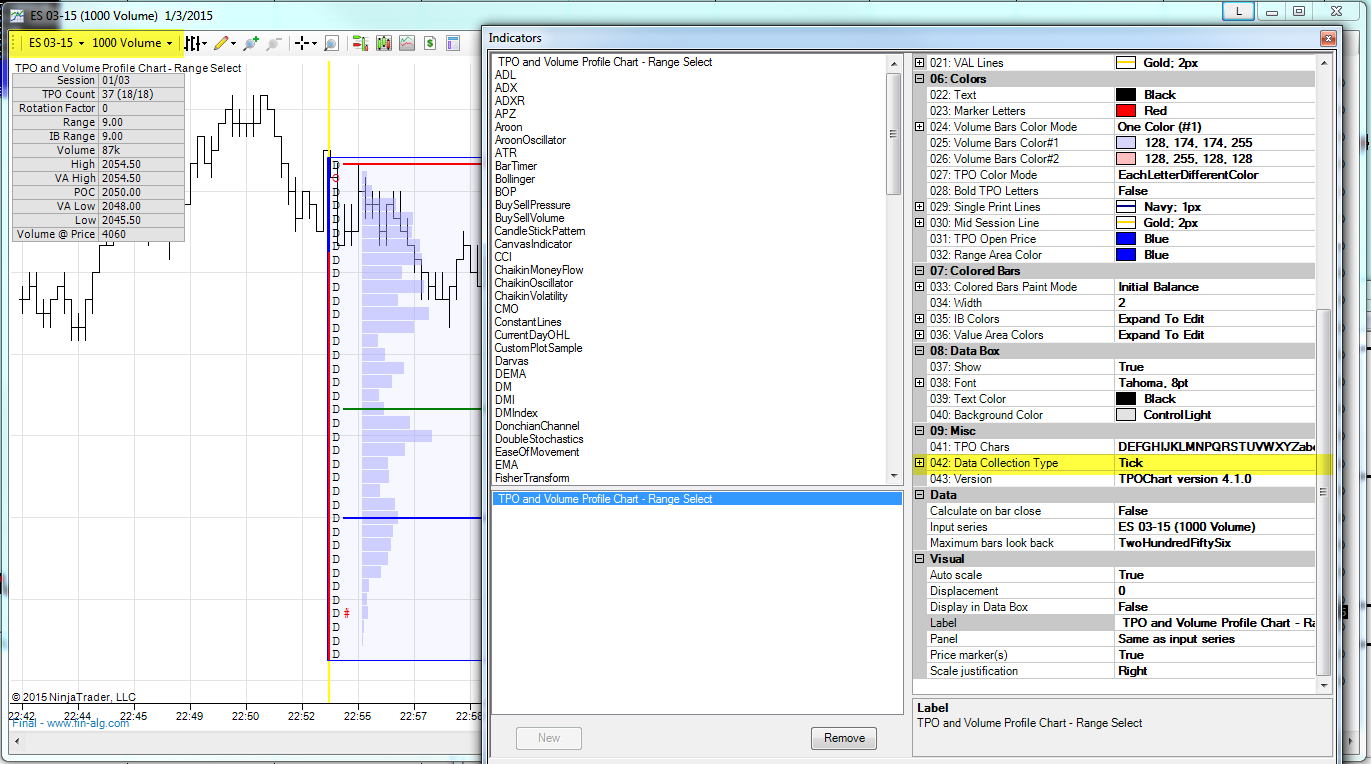Collapse the 07: Colored Bars category
Viewport: 1371px width, 764px height.
(x=920, y=271)
